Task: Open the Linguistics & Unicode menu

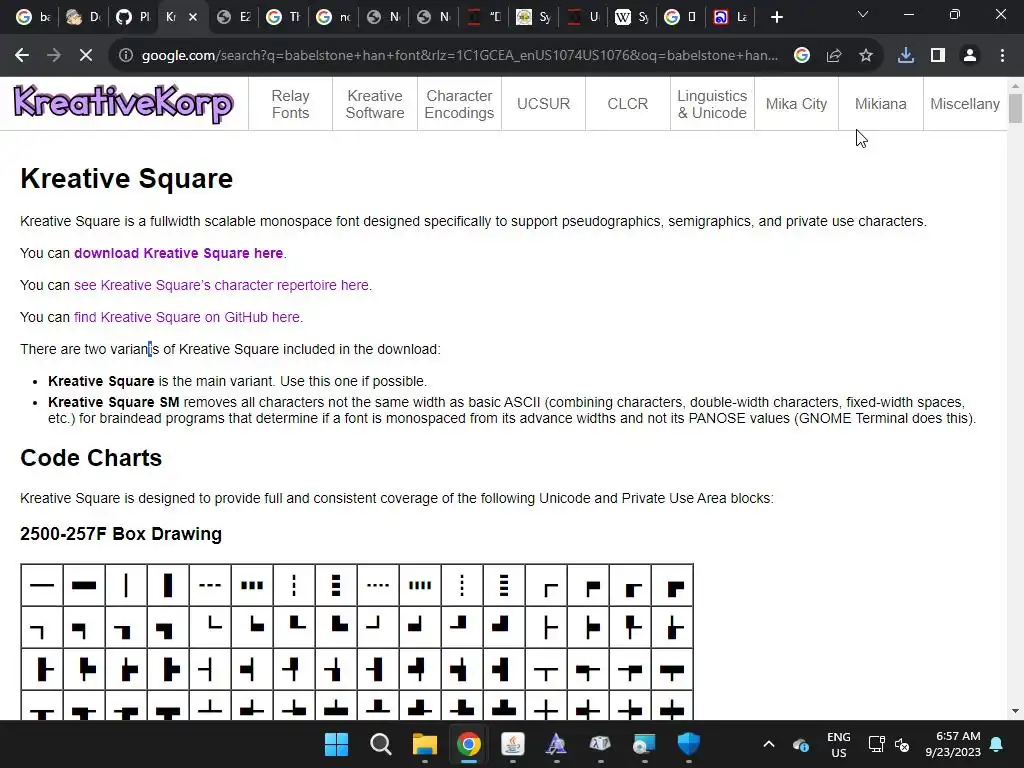Action: click(712, 104)
